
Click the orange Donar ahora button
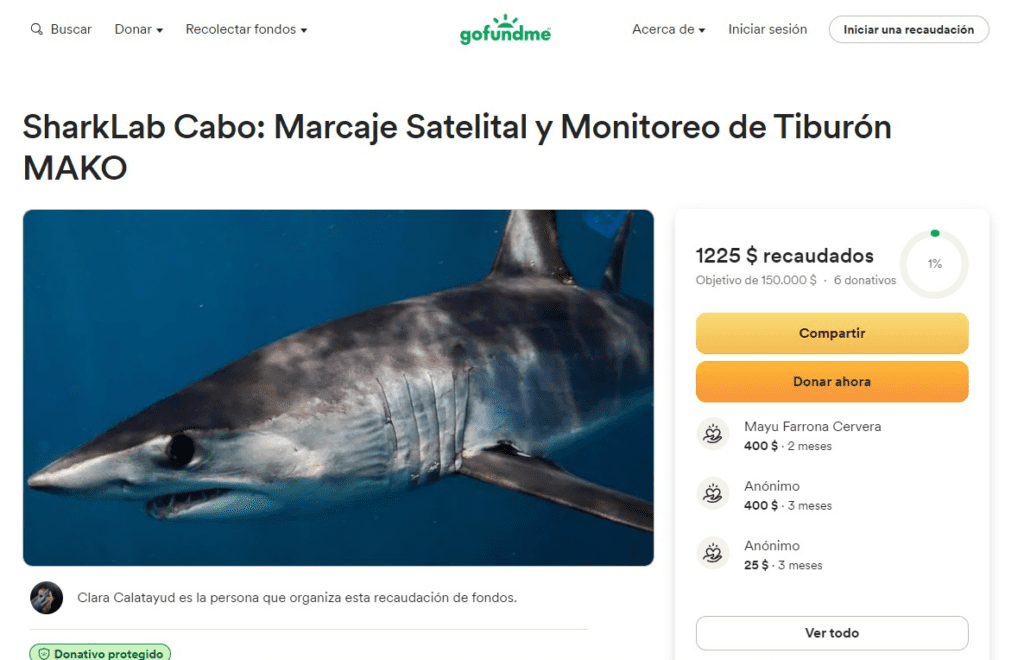click(832, 381)
